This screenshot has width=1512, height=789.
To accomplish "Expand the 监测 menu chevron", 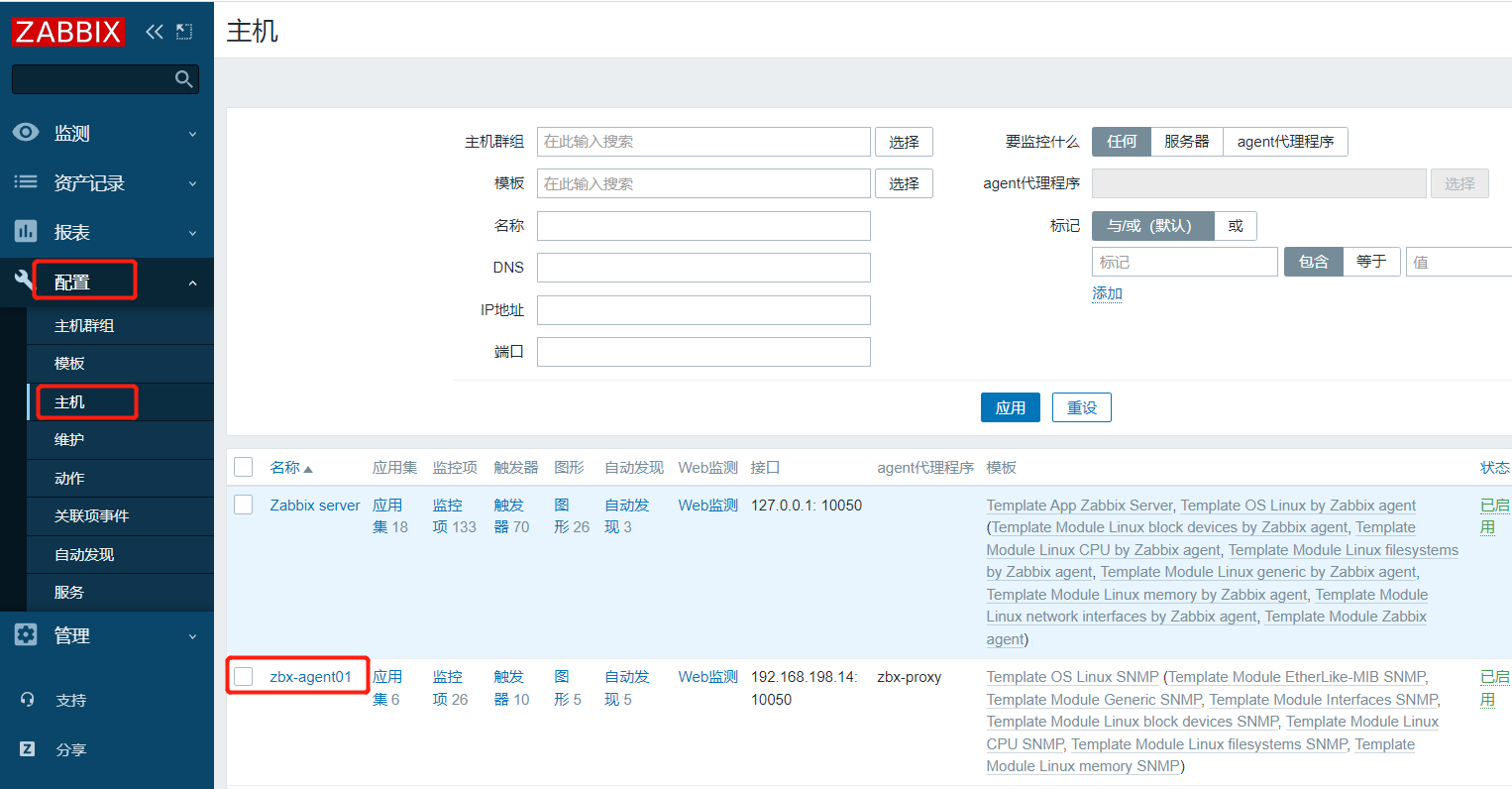I will pos(192,134).
